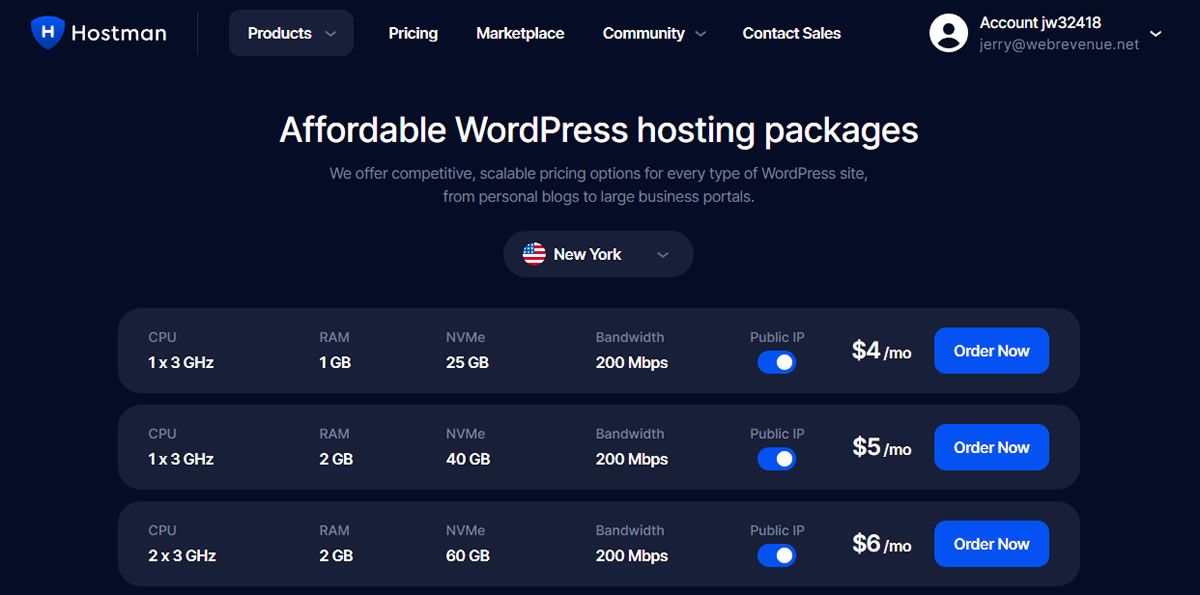Click 200 Mbps bandwidth in the $6 plan
This screenshot has height=595, width=1200.
pos(632,555)
